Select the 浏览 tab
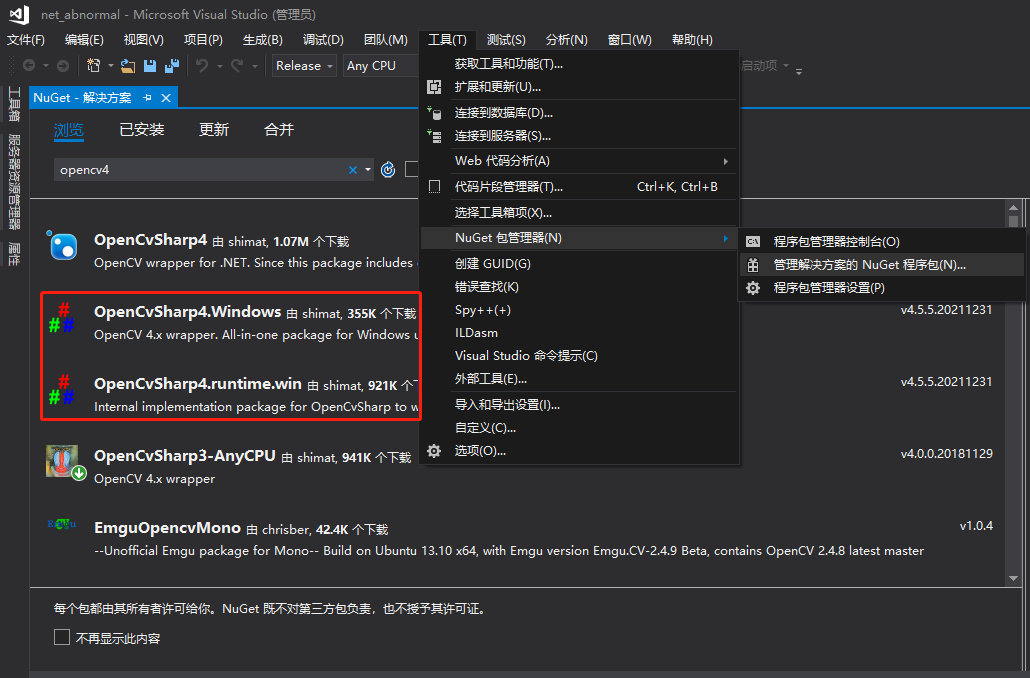Image resolution: width=1030 pixels, height=678 pixels. tap(69, 129)
